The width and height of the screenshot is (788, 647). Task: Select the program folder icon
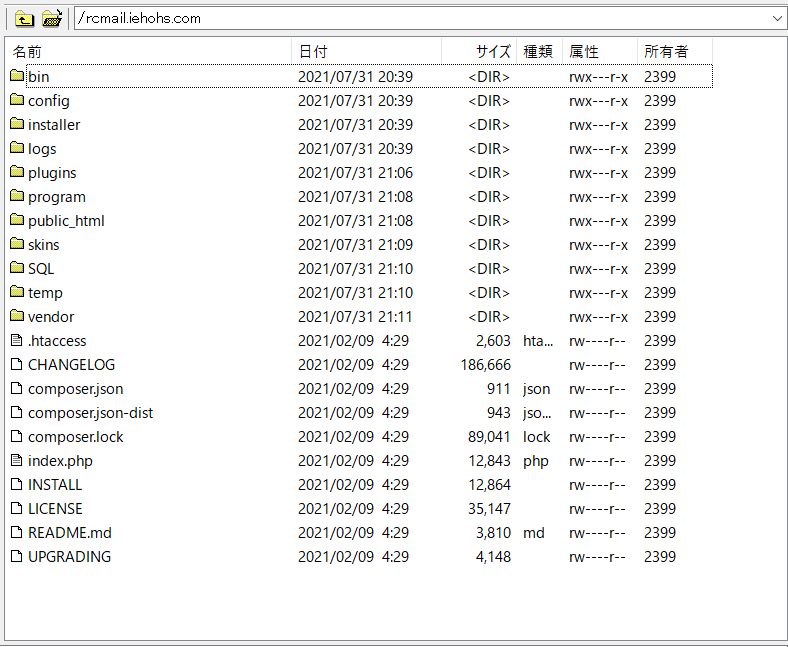pos(17,196)
